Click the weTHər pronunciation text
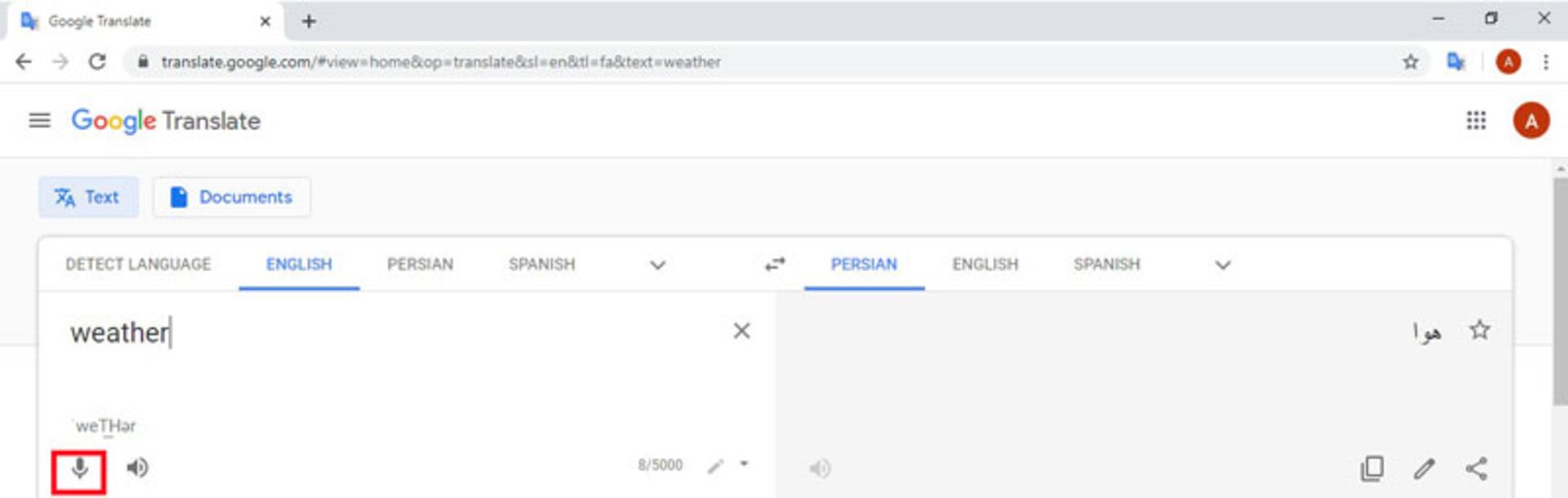 click(x=105, y=425)
